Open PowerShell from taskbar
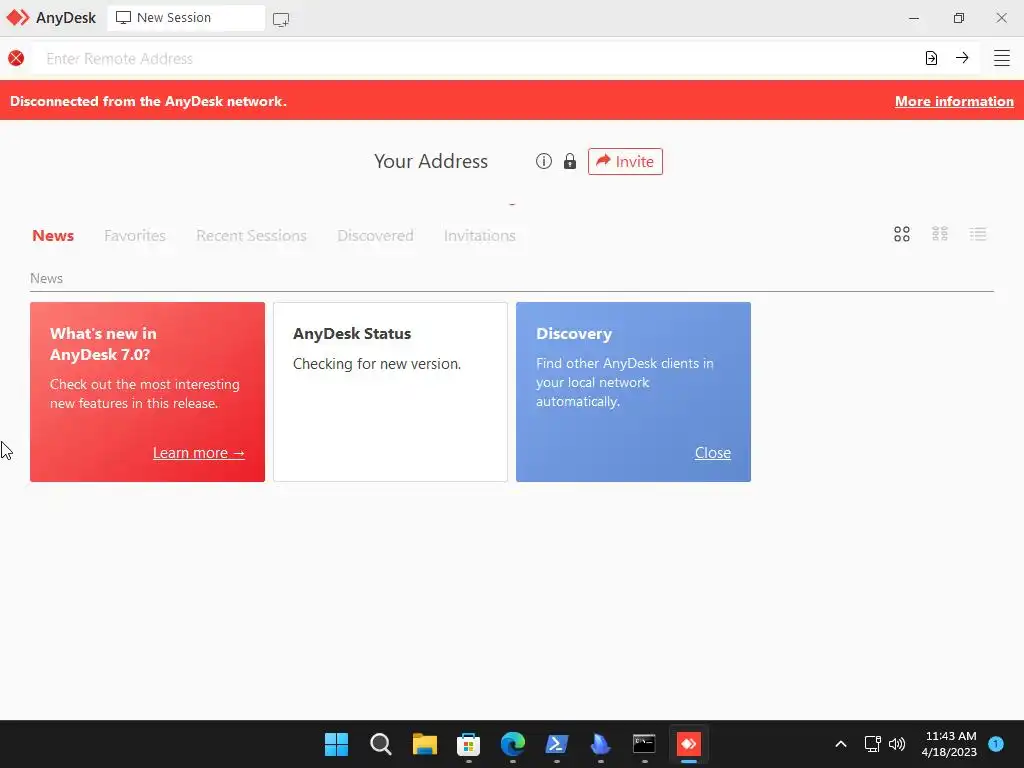The height and width of the screenshot is (768, 1024). pyautogui.click(x=556, y=744)
